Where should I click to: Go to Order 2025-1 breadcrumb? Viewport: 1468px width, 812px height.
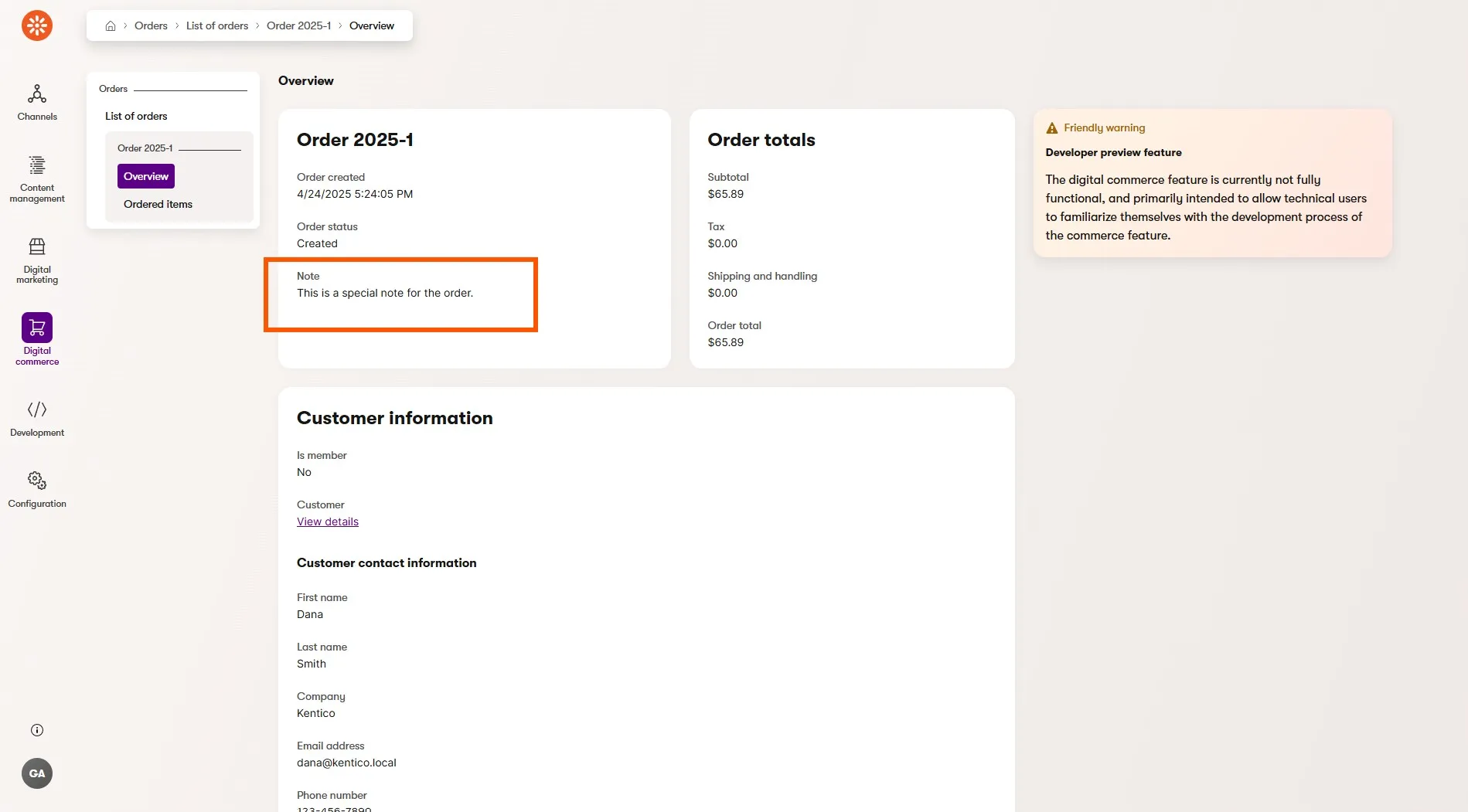298,25
